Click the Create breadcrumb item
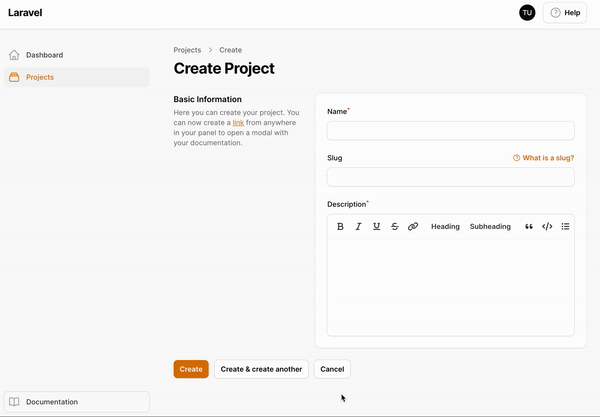 pos(230,50)
